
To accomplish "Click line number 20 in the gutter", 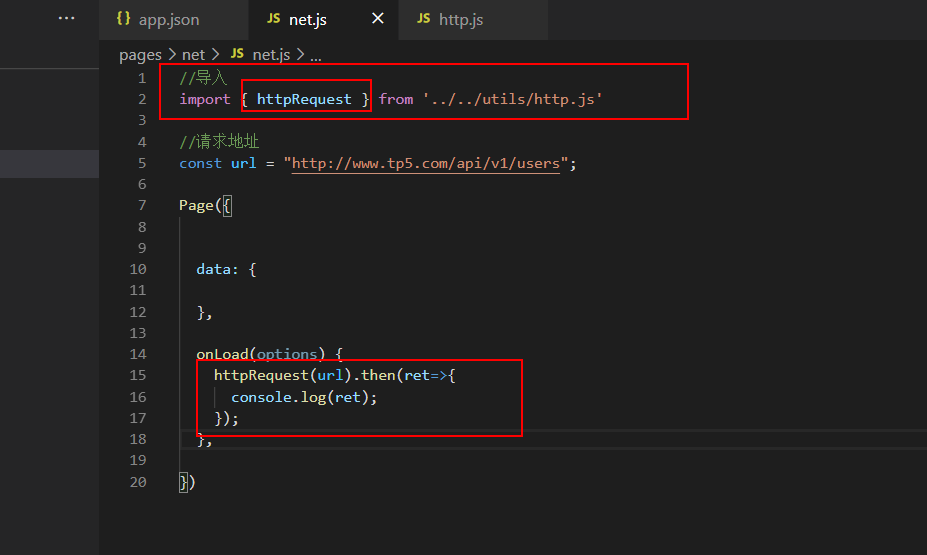I will [x=138, y=482].
